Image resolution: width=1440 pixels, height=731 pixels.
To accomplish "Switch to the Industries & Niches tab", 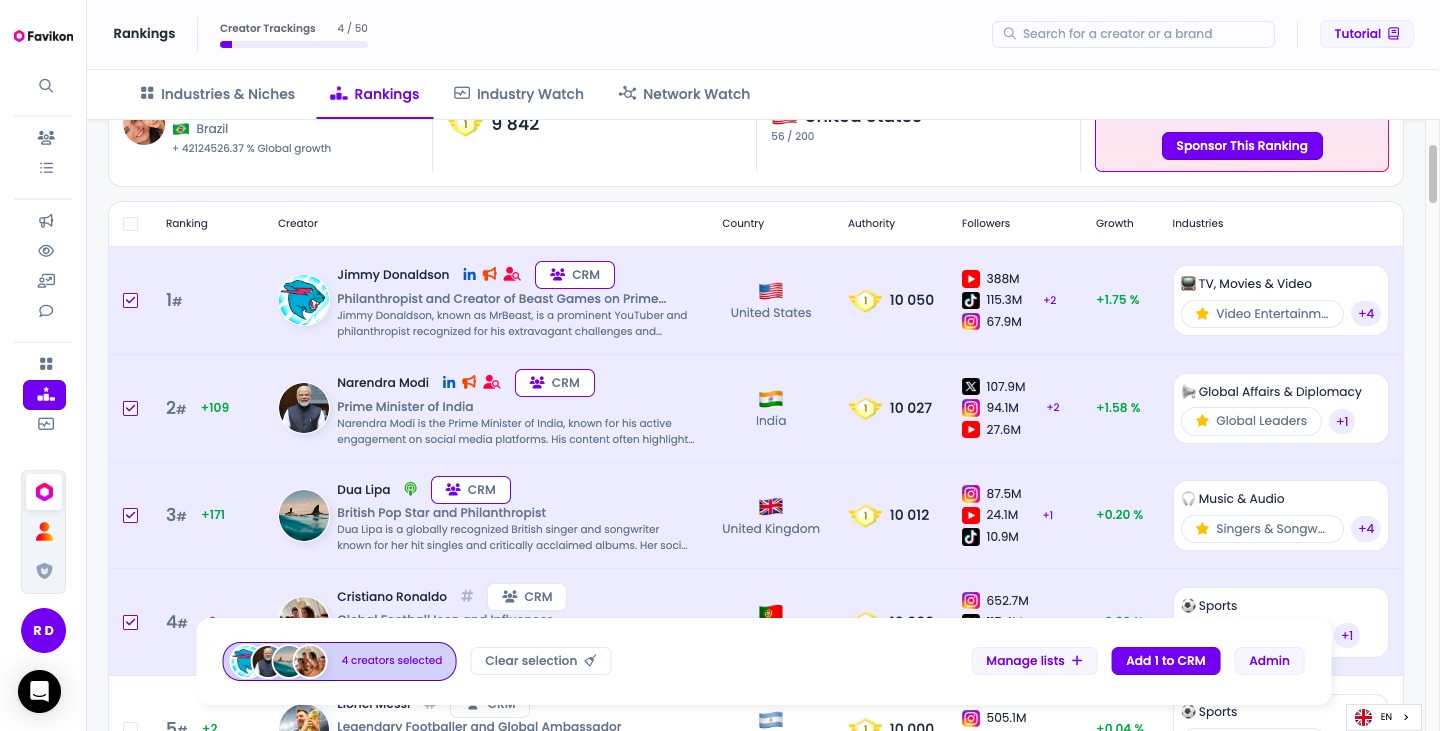I will point(217,94).
